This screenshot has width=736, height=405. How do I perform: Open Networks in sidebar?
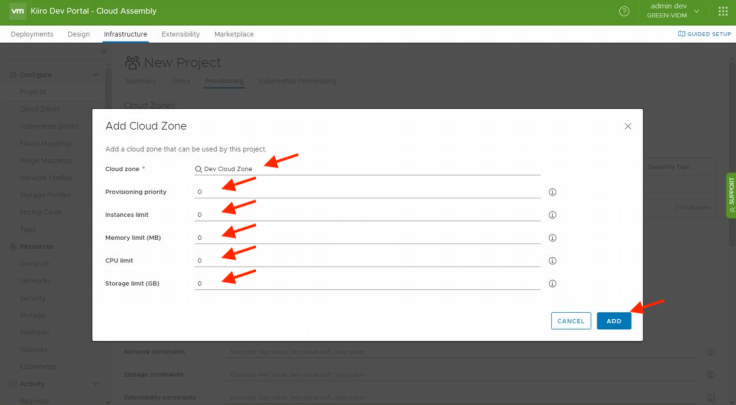pos(35,281)
